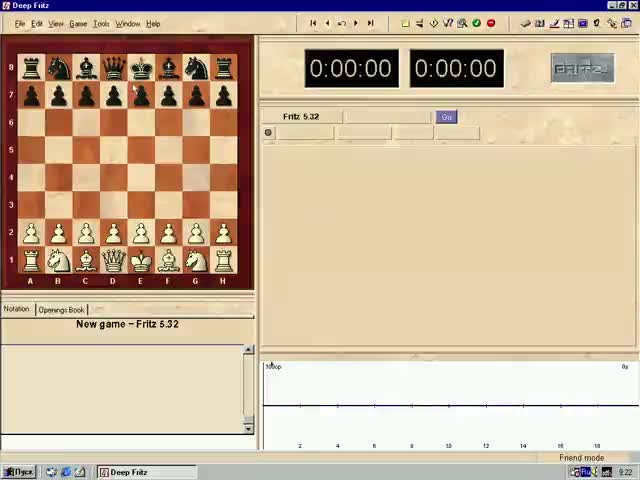This screenshot has height=480, width=640.
Task: Open the Tools menu
Action: [x=101, y=24]
